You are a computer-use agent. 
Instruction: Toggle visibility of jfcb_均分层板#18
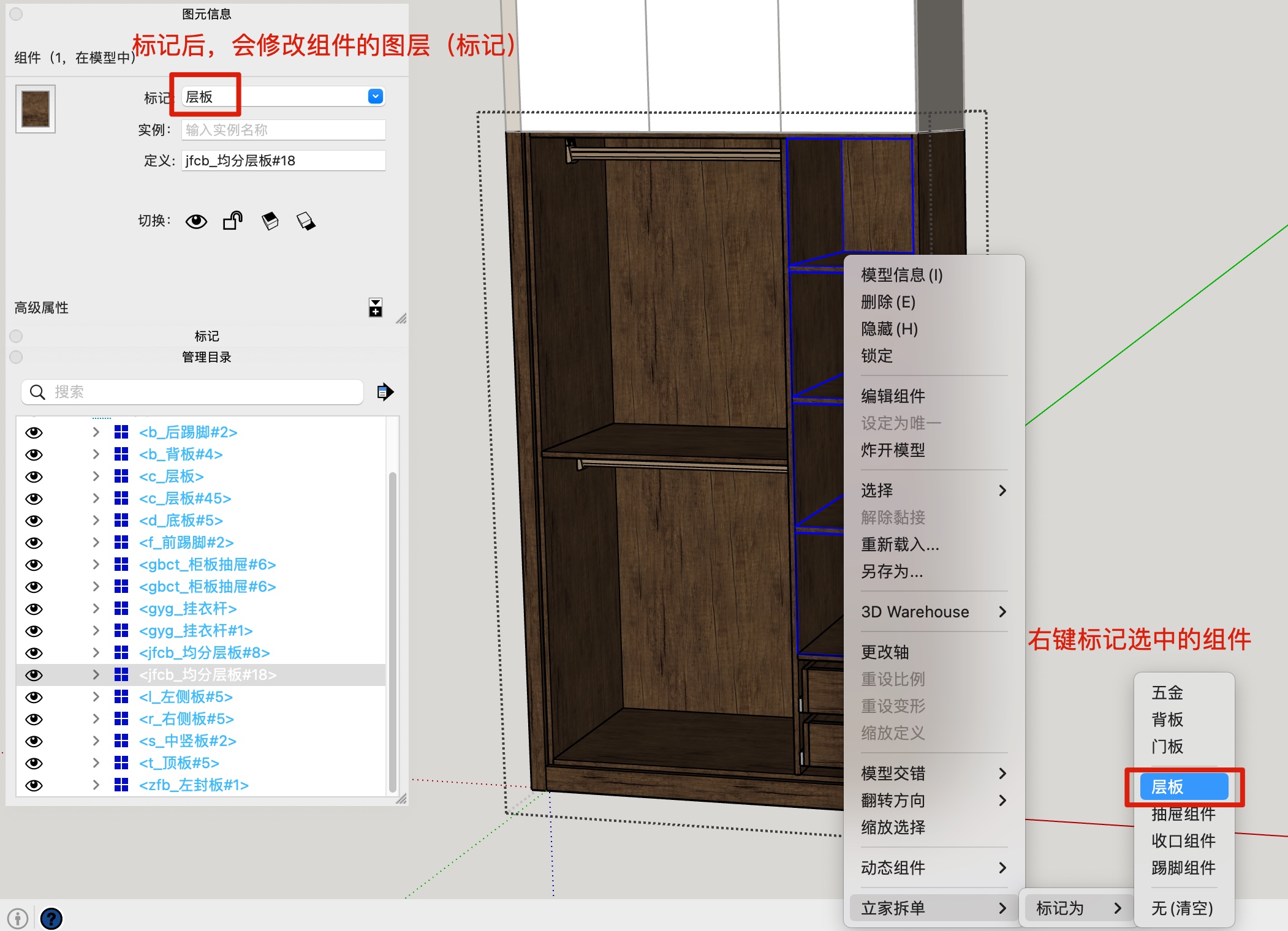tap(34, 675)
